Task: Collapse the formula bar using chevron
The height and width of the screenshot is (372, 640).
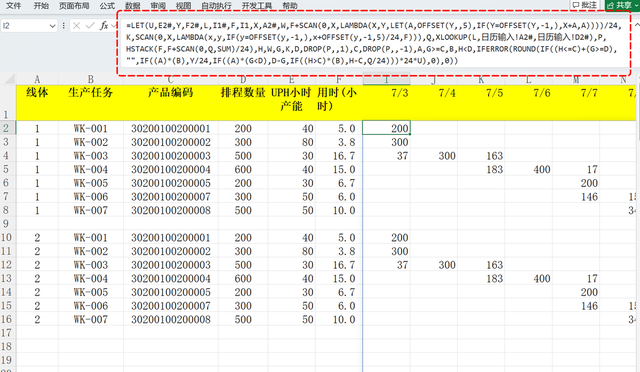Action: tap(636, 25)
